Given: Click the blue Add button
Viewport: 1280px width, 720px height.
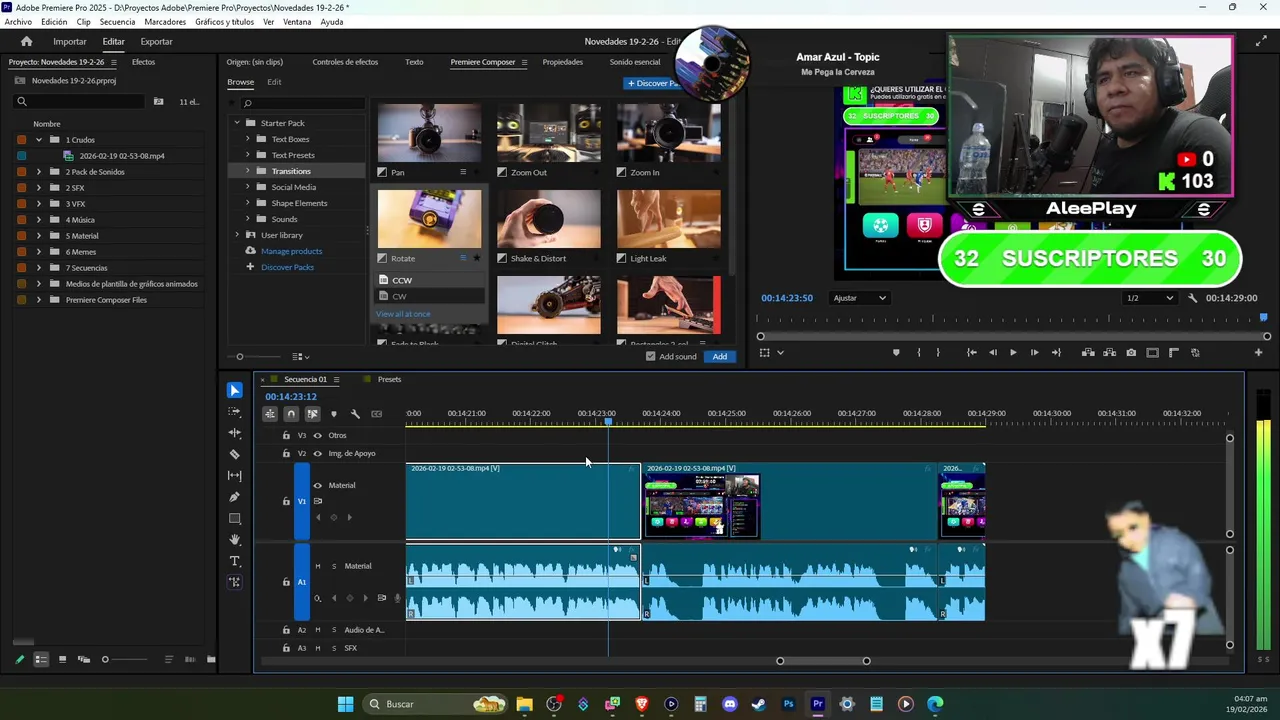Looking at the screenshot, I should pyautogui.click(x=720, y=356).
